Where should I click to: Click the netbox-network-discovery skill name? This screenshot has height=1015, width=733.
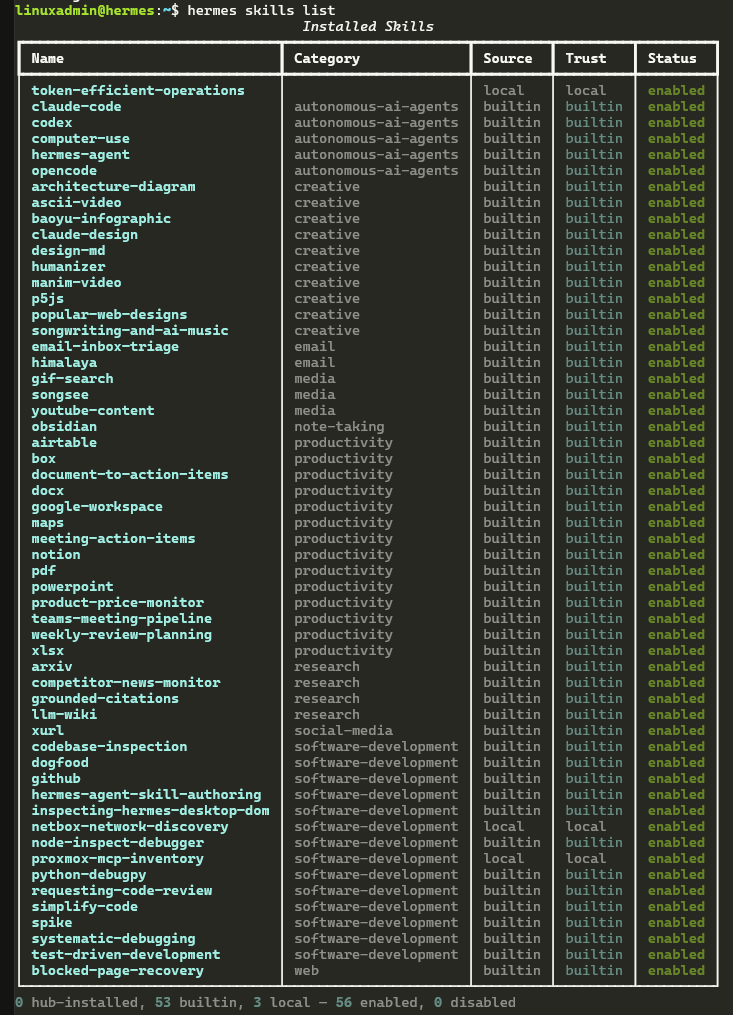[130, 827]
